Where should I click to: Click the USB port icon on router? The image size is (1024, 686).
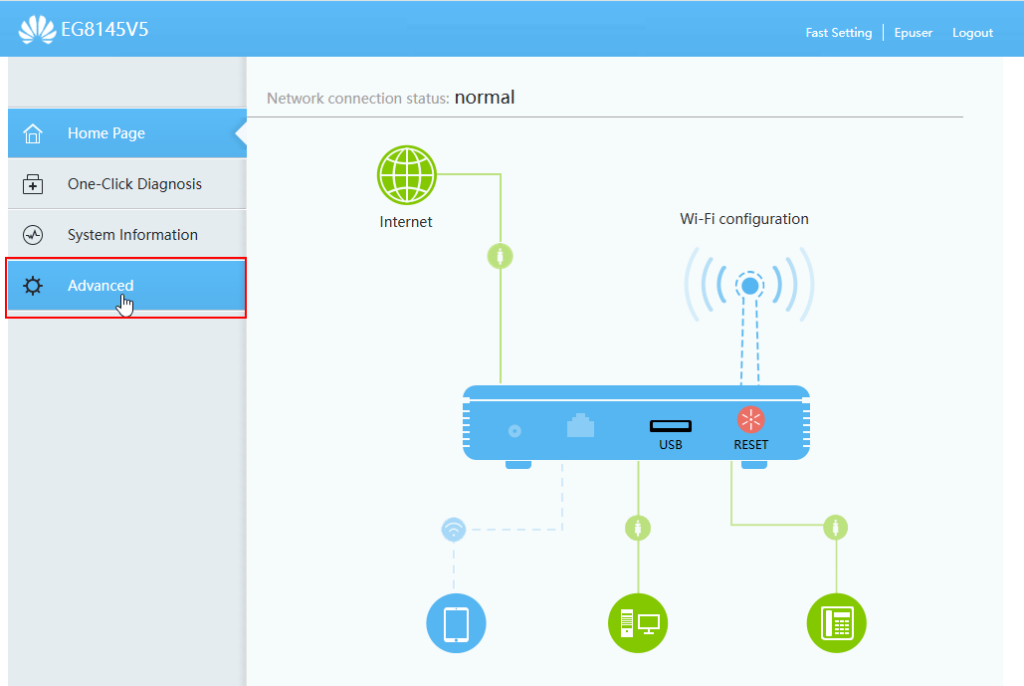tap(670, 426)
